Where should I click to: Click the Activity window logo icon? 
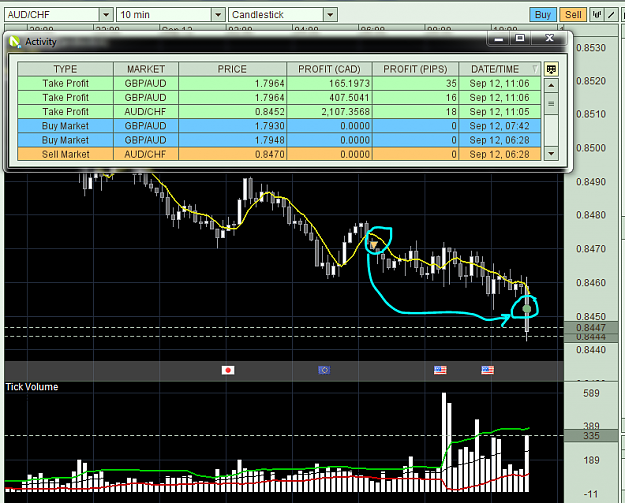[15, 41]
